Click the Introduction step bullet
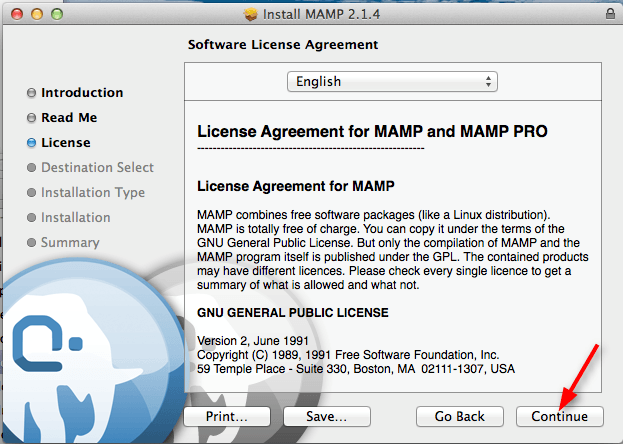 (31, 93)
